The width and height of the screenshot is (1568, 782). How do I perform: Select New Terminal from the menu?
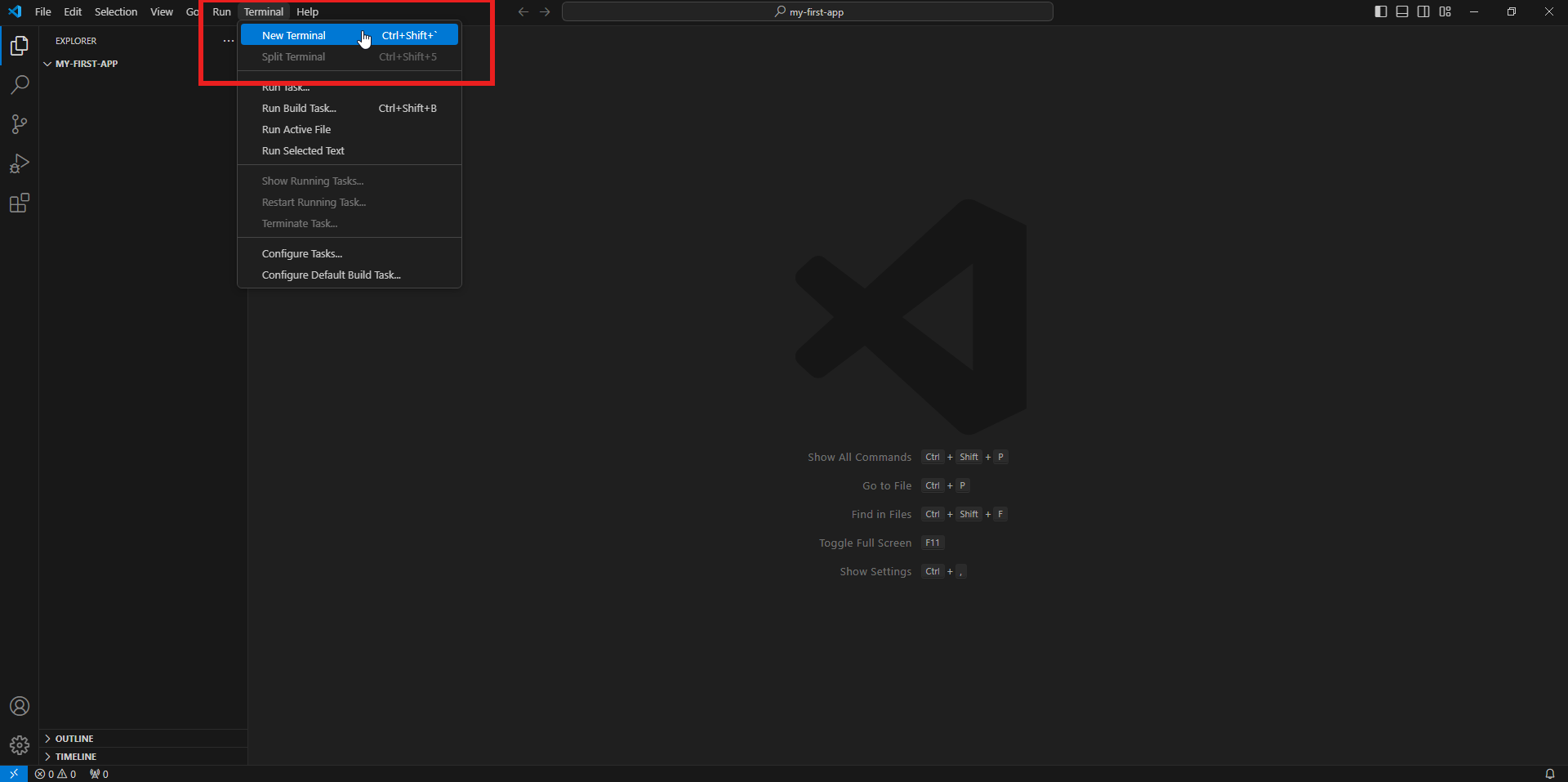[294, 35]
